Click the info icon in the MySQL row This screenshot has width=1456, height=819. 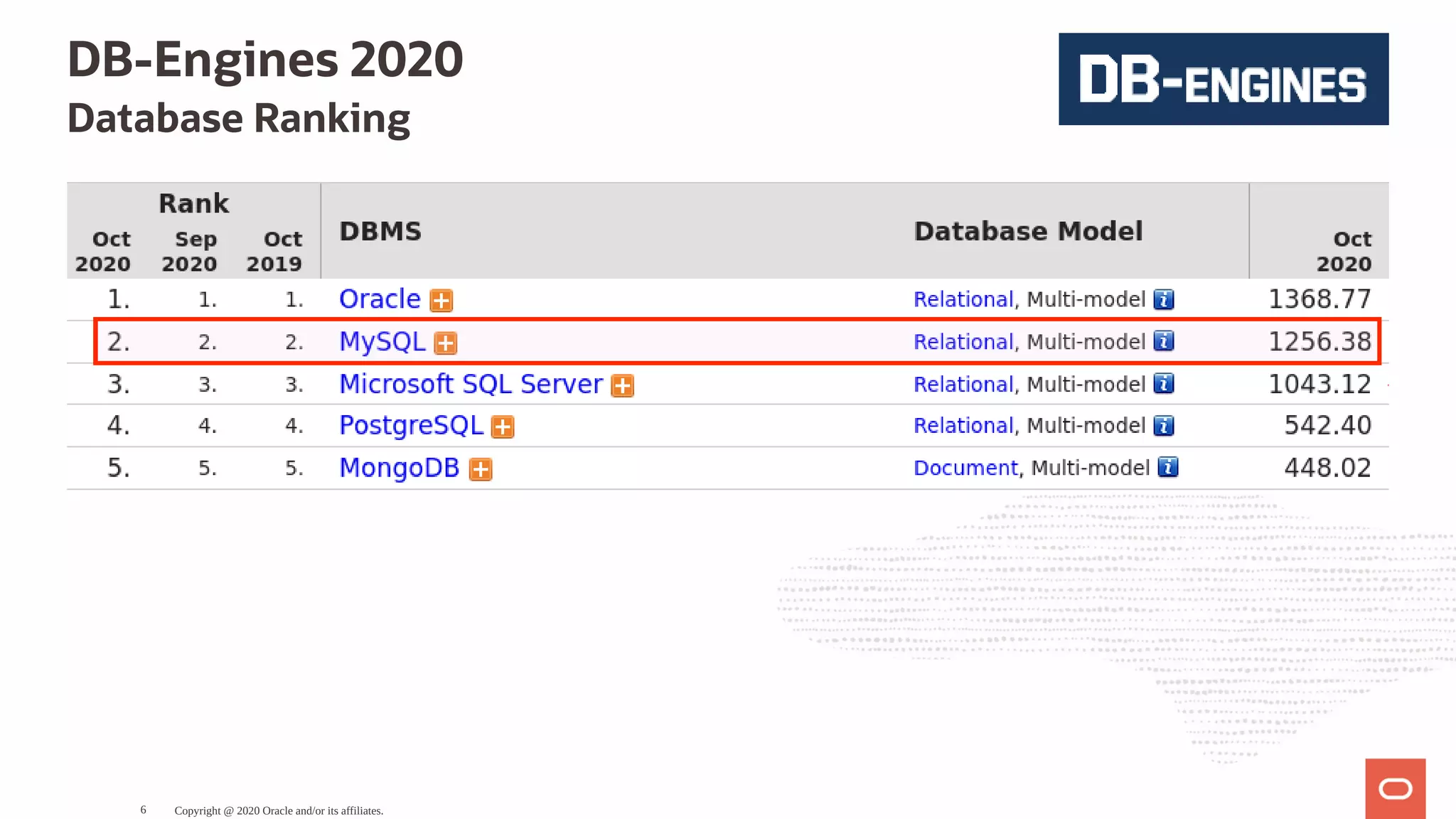pyautogui.click(x=1164, y=341)
